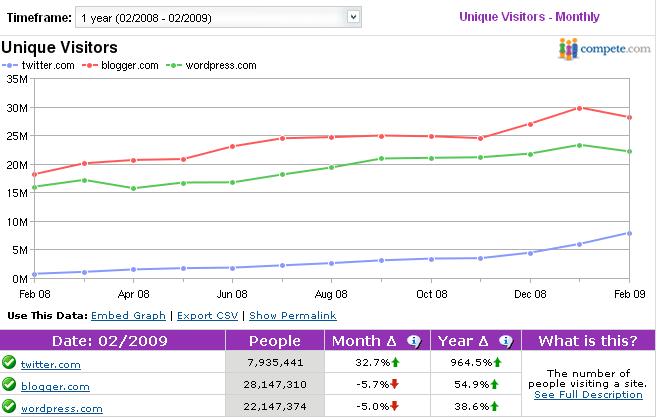Toggle the green check next to blogger.com
The height and width of the screenshot is (418, 658).
point(9,384)
